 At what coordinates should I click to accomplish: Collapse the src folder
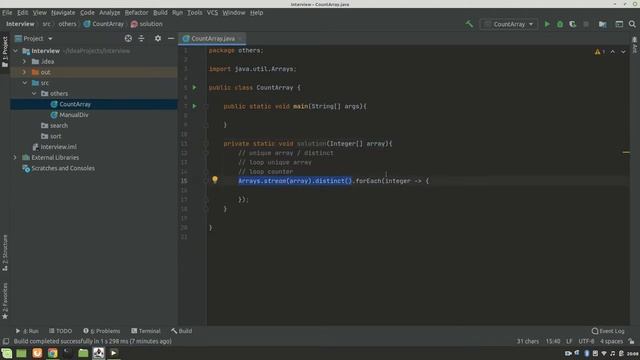tap(24, 83)
